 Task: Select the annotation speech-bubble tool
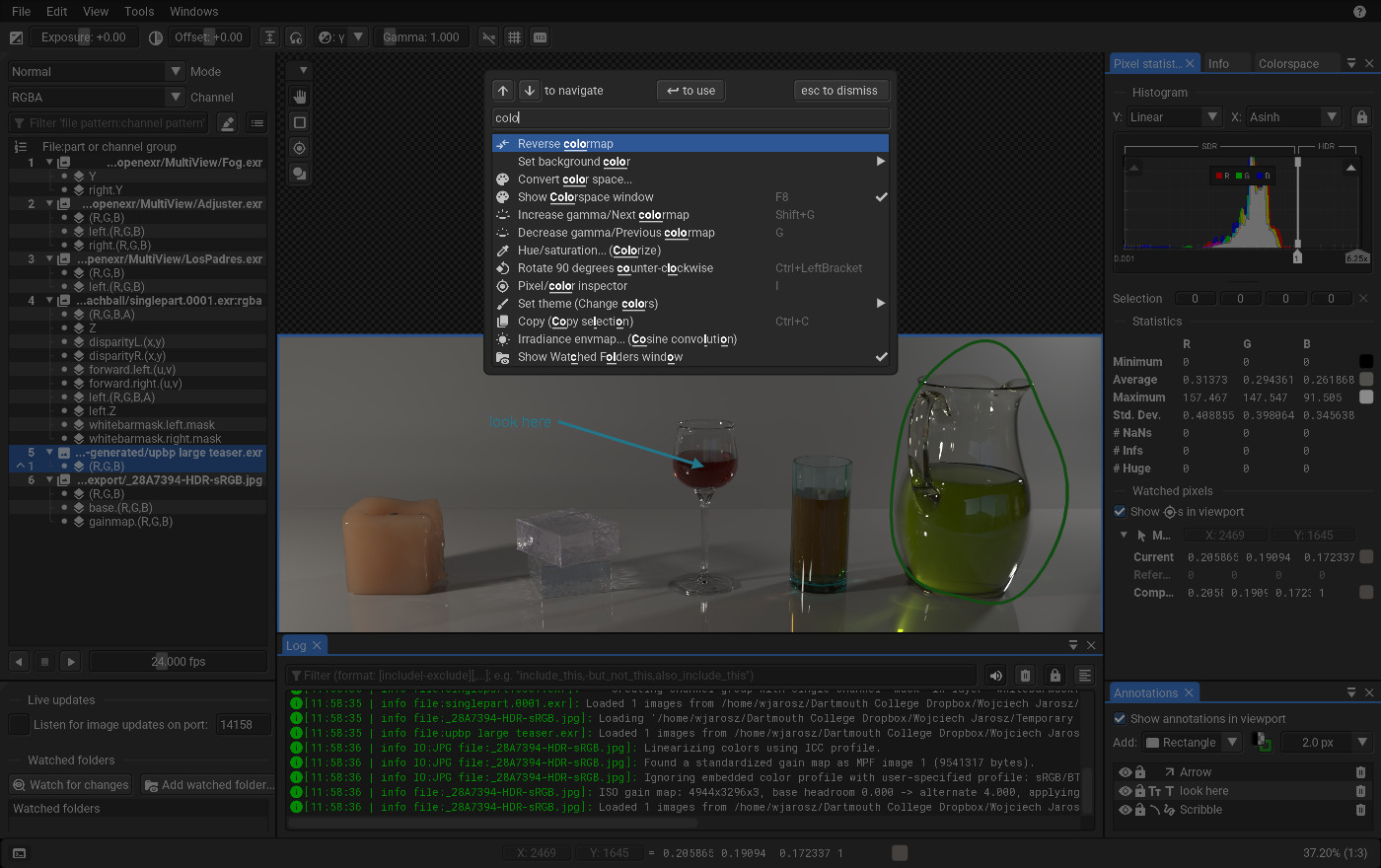pos(300,174)
